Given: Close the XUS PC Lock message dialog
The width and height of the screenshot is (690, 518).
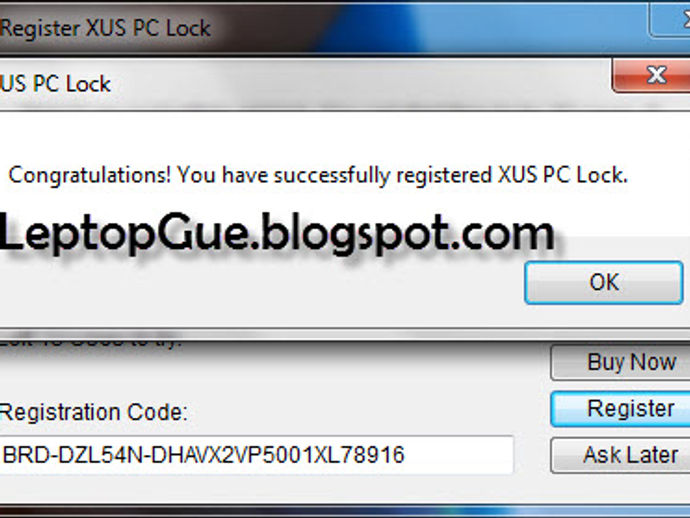Looking at the screenshot, I should (651, 75).
